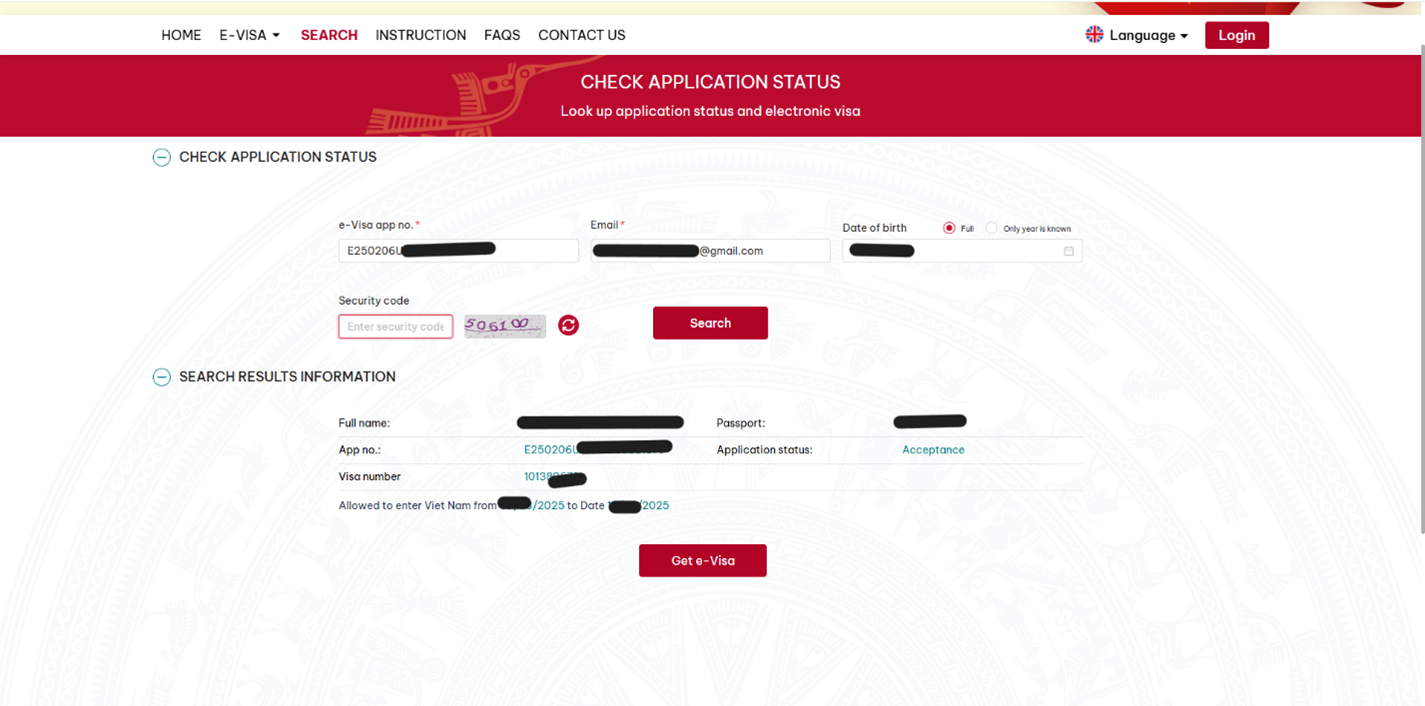Viewport: 1425px width, 706px height.
Task: Open the CONTACT US page
Action: [x=581, y=35]
